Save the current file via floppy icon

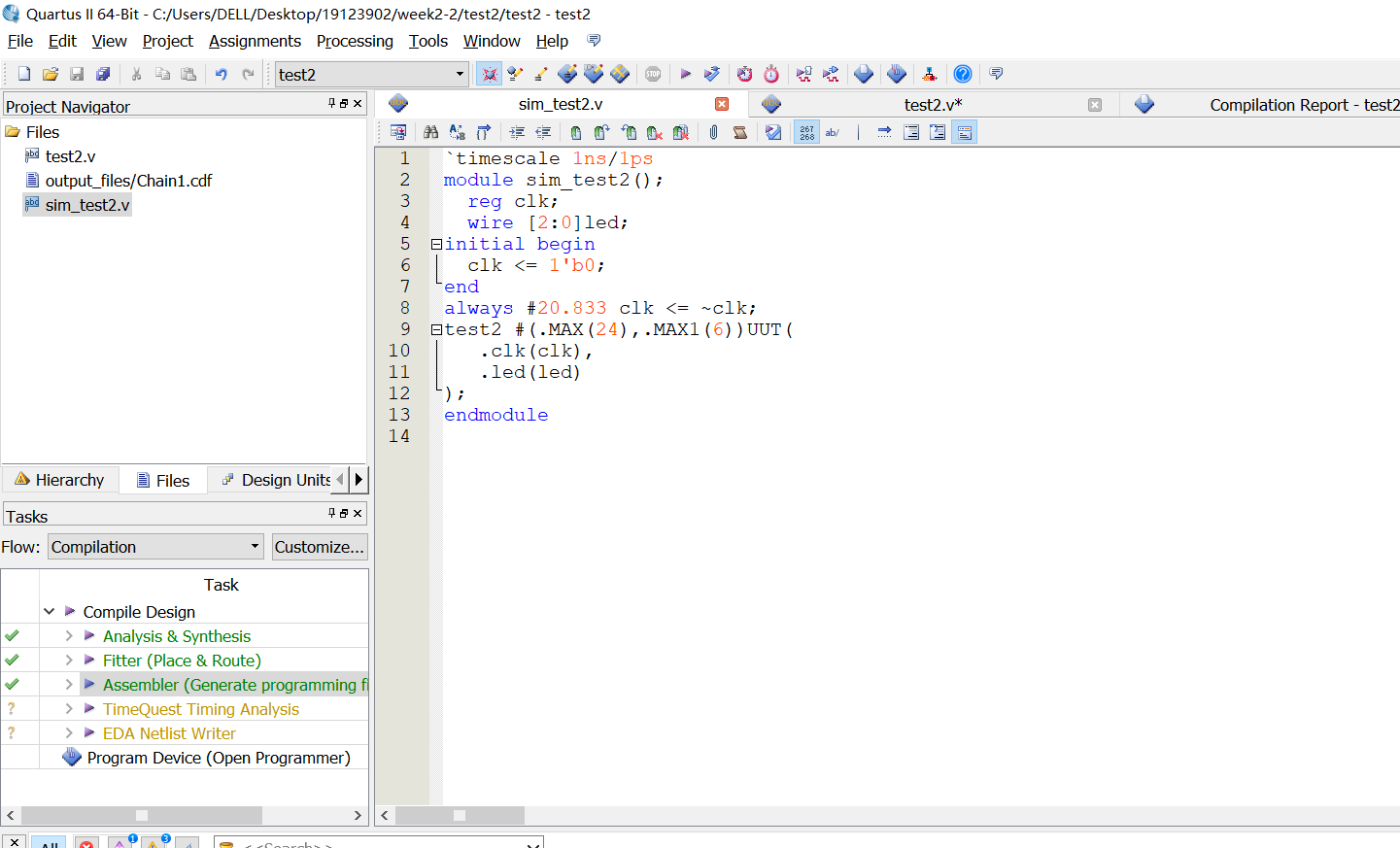click(x=77, y=74)
